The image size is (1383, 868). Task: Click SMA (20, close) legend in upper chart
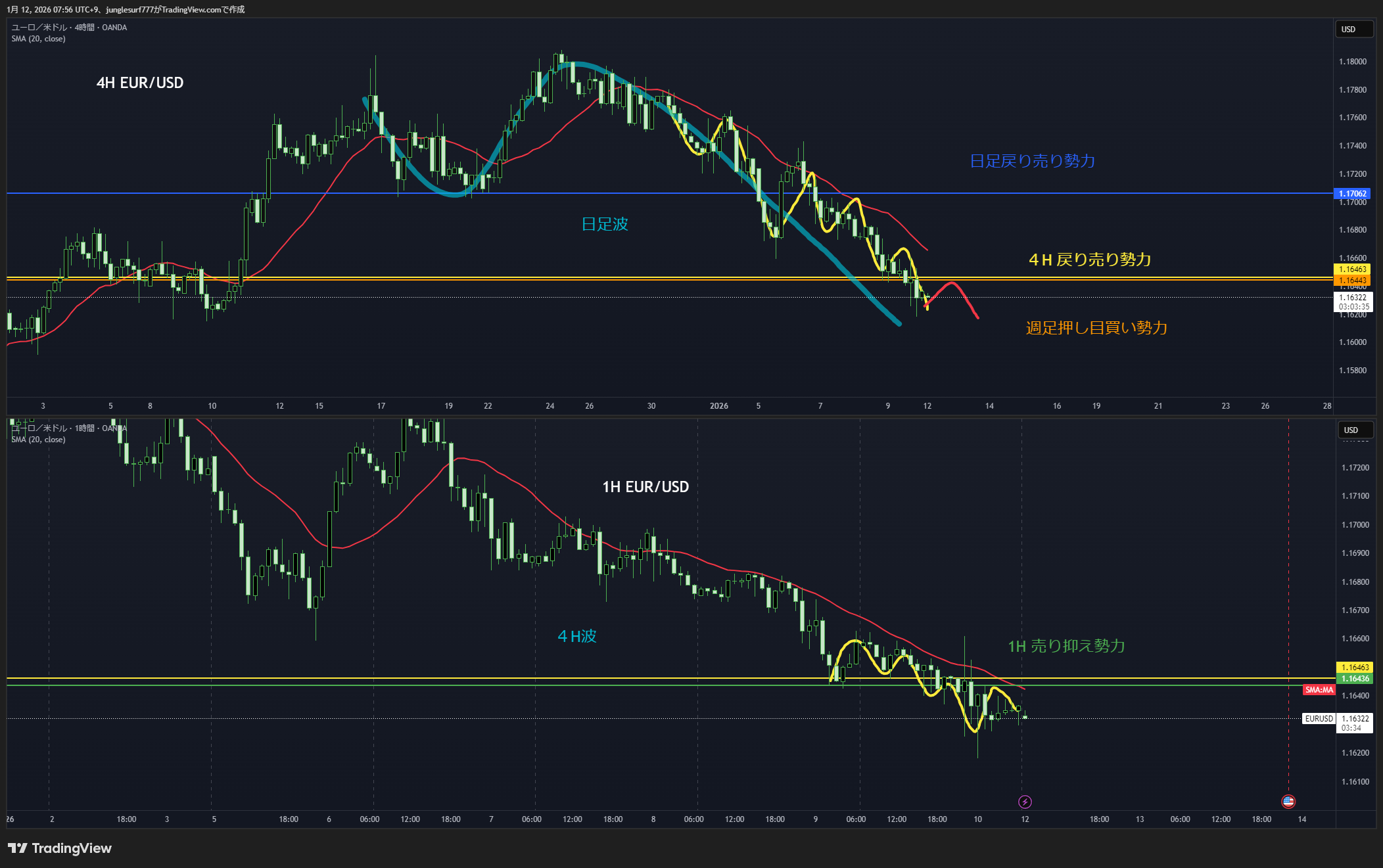pos(38,39)
